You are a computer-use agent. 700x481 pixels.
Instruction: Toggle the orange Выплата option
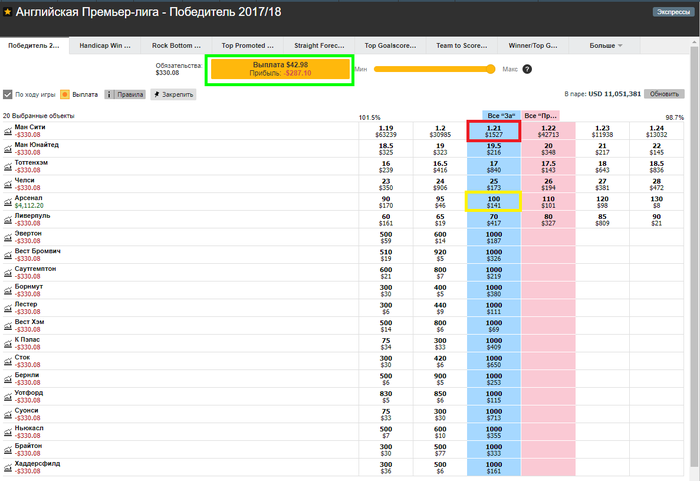pos(65,94)
